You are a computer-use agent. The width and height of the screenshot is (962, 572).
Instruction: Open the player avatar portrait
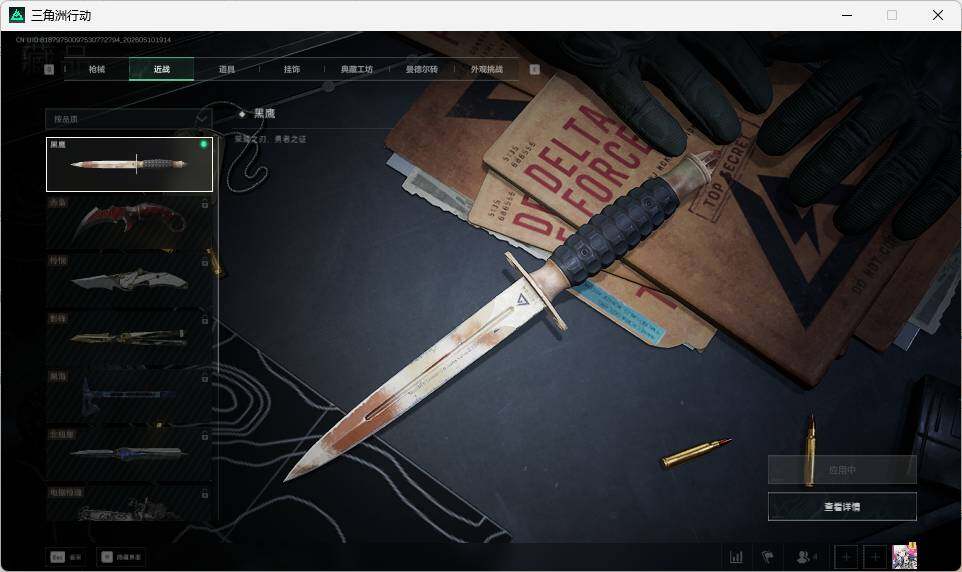pyautogui.click(x=904, y=556)
